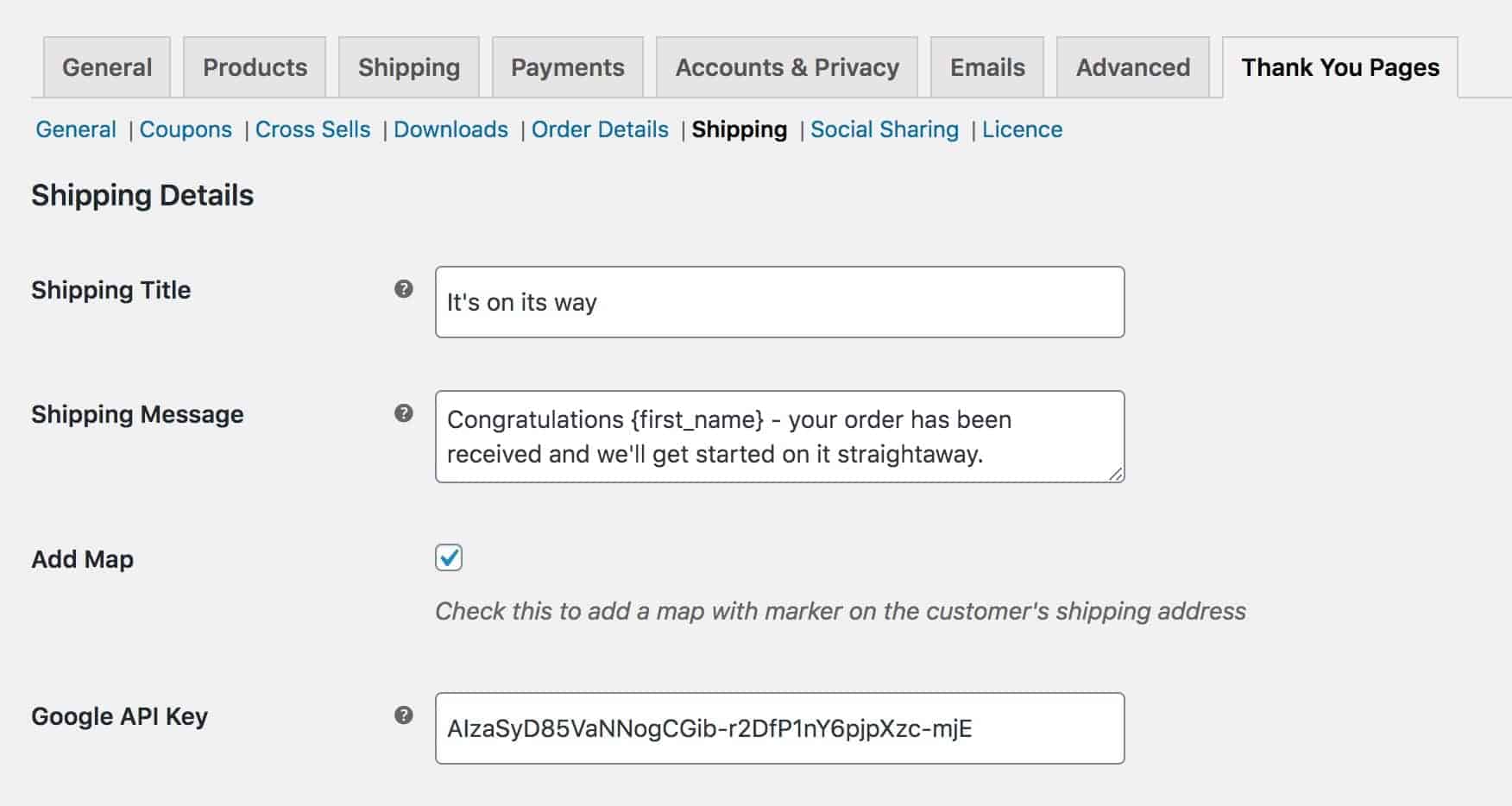The height and width of the screenshot is (806, 1512).
Task: Click the help icon beside Shipping Title
Action: click(x=403, y=289)
